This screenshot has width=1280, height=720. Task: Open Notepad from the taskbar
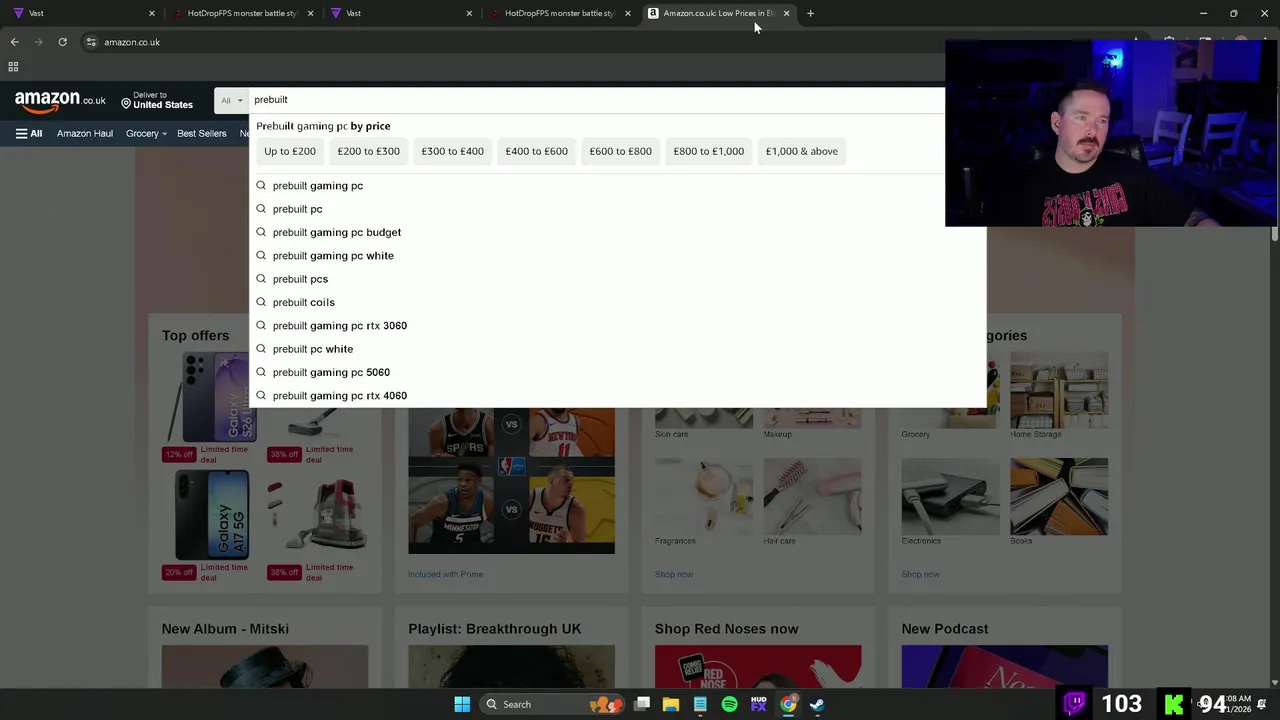[x=700, y=704]
